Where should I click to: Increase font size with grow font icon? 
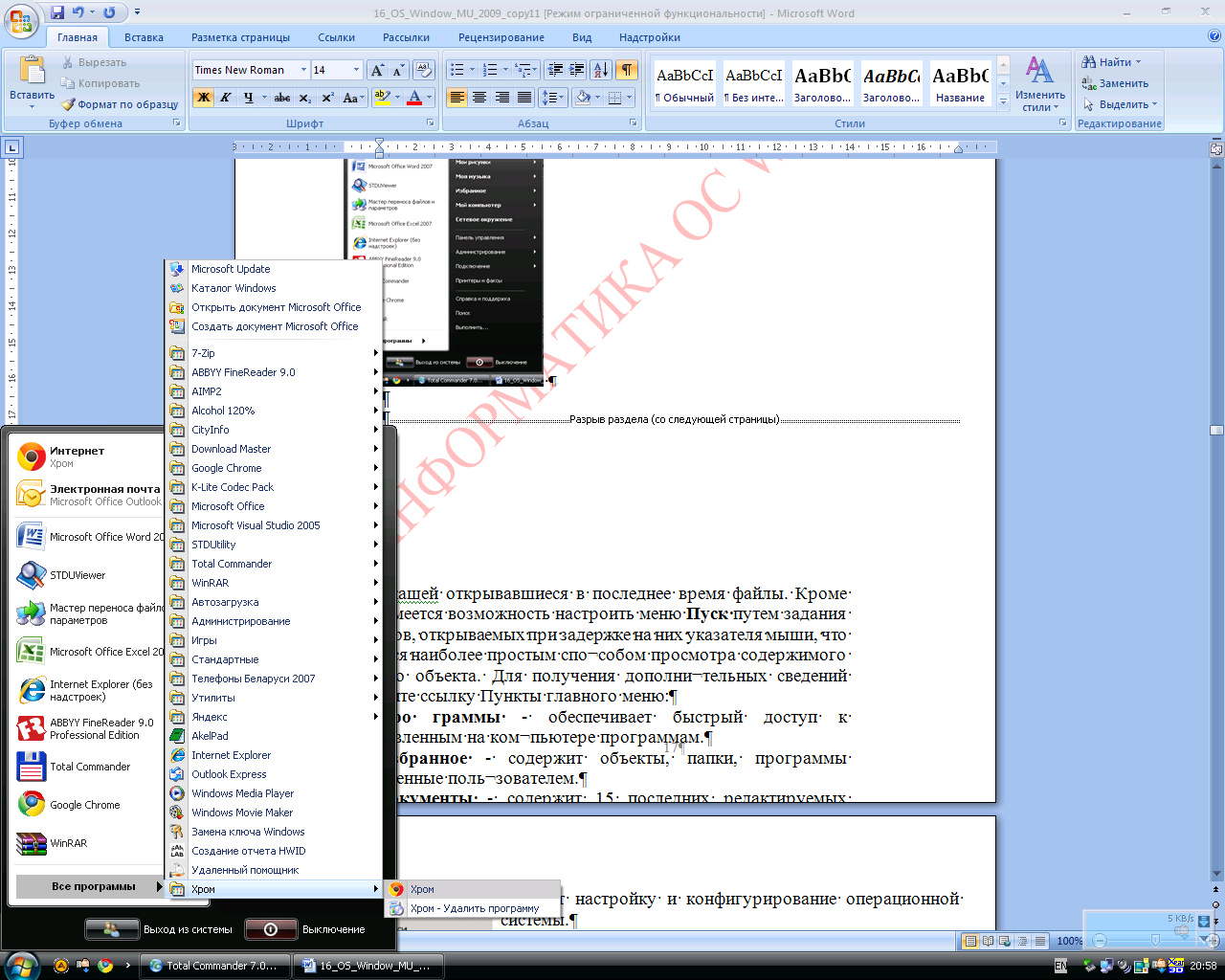(377, 70)
